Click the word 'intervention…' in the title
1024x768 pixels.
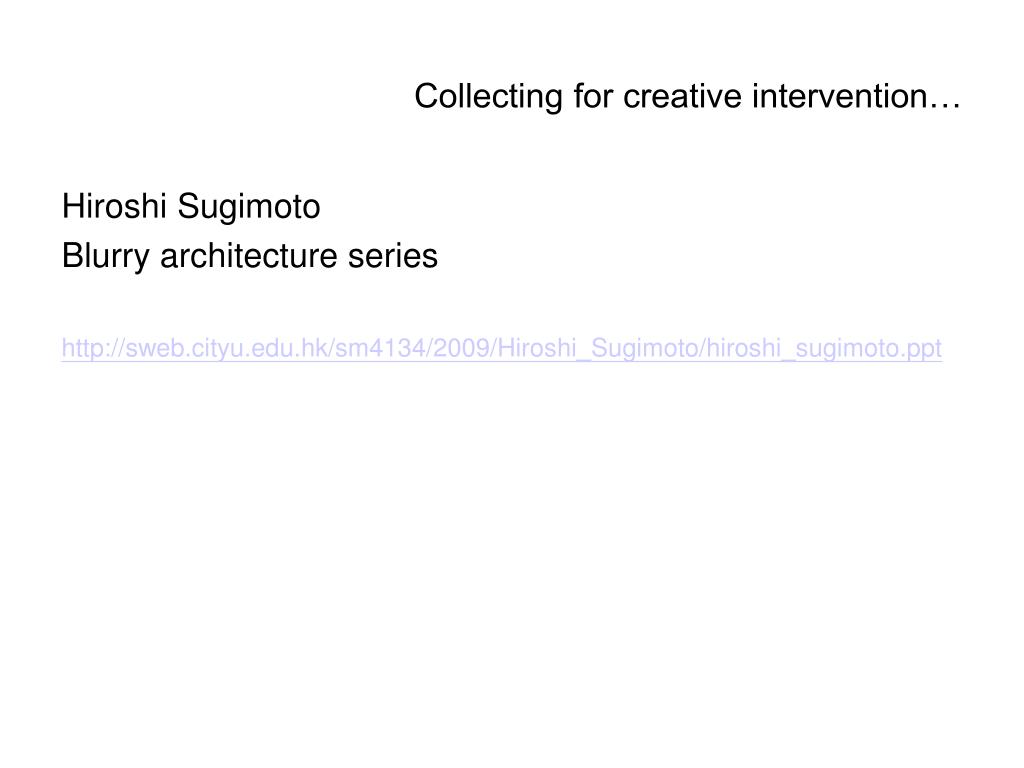click(x=856, y=97)
